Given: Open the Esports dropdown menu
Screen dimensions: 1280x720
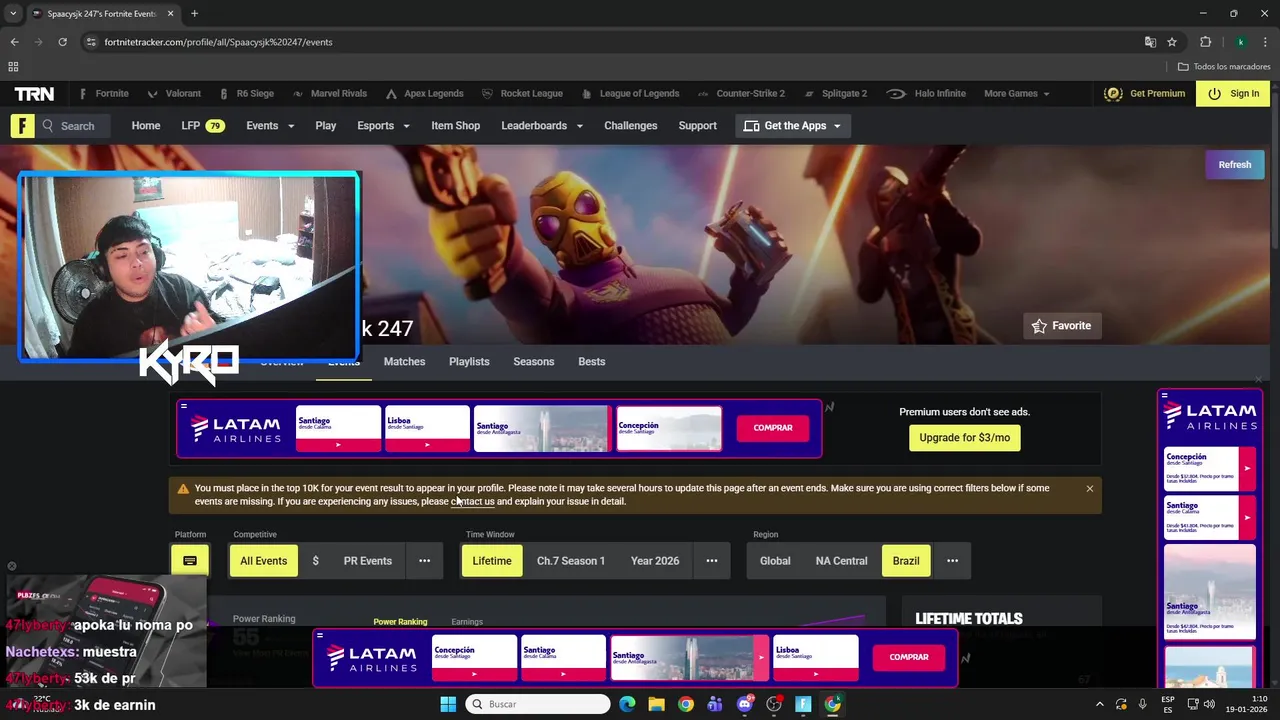Looking at the screenshot, I should [x=384, y=126].
